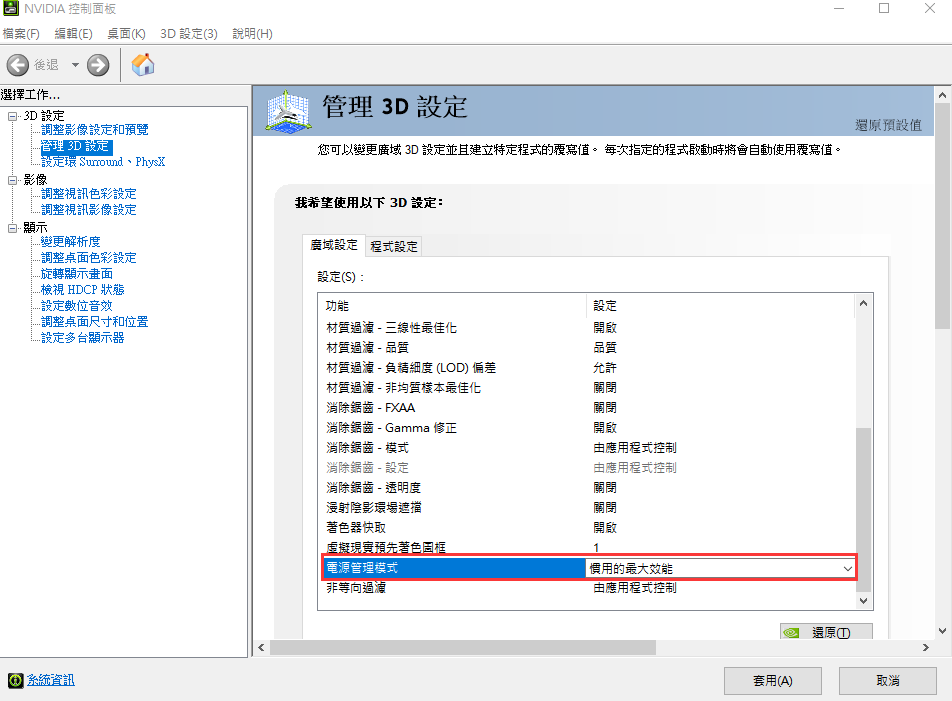This screenshot has width=952, height=701.
Task: Click the 系統資訊 icon at bottom left
Action: coord(15,680)
